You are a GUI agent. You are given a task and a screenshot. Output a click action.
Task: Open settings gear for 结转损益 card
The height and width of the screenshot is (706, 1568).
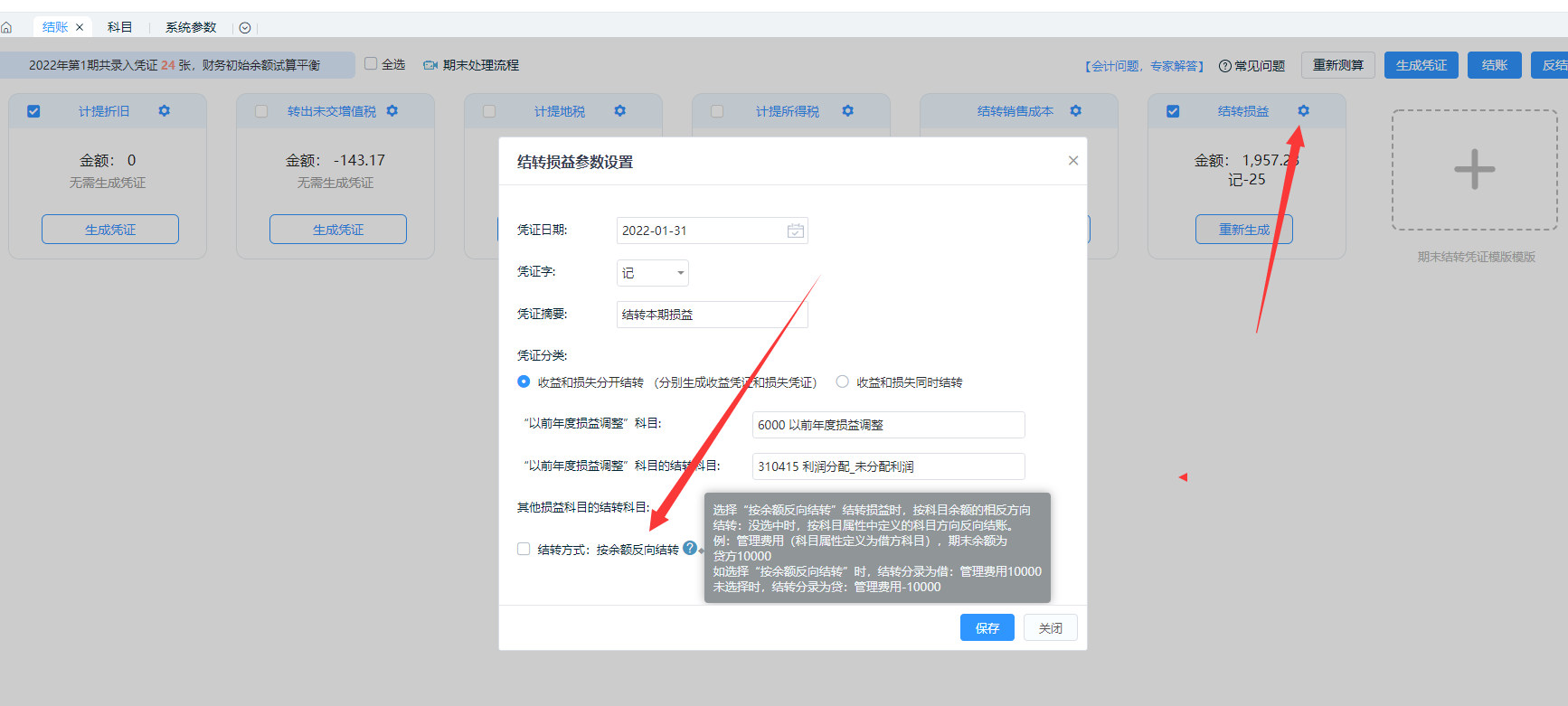pos(1303,111)
